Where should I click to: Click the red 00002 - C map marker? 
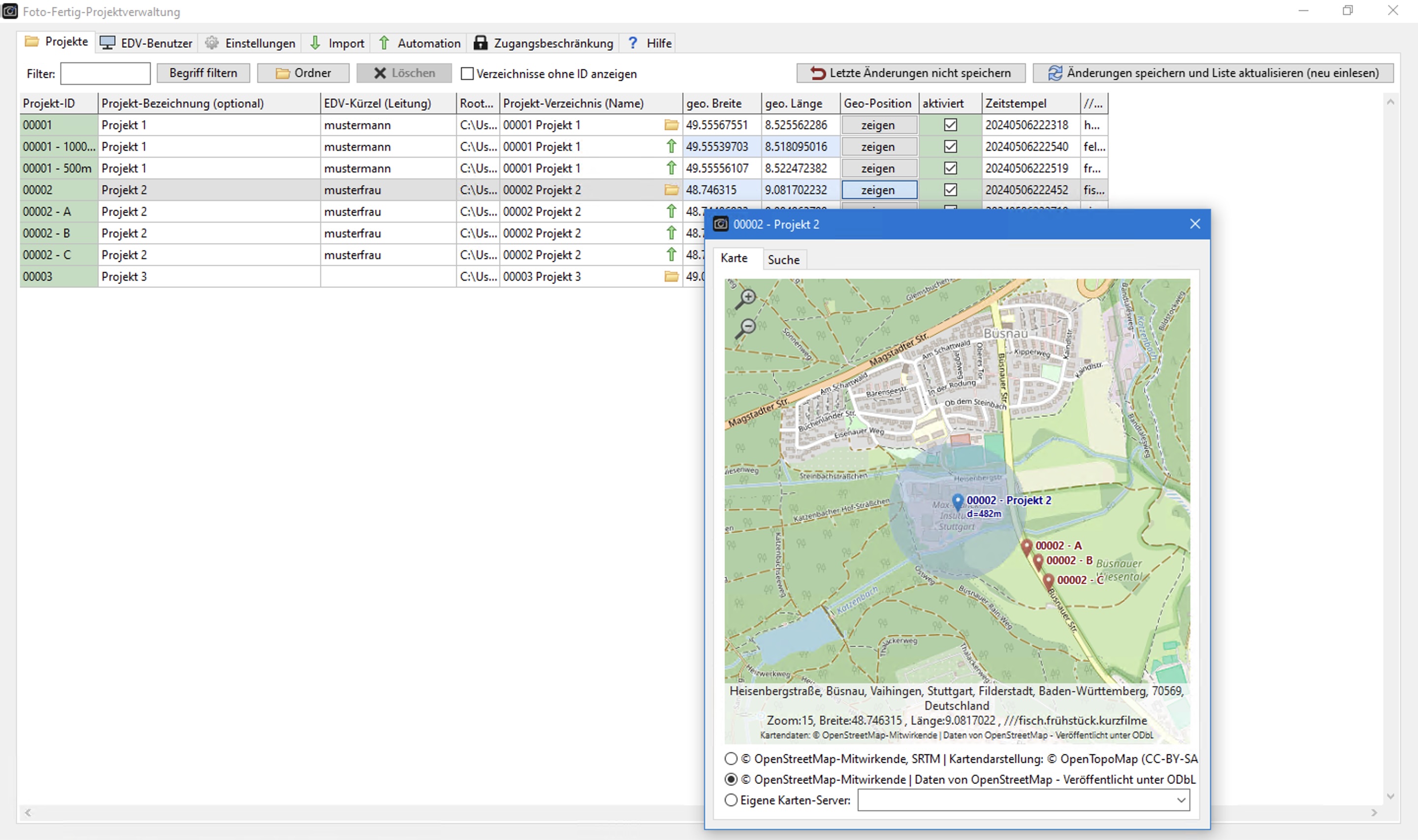coord(1048,581)
